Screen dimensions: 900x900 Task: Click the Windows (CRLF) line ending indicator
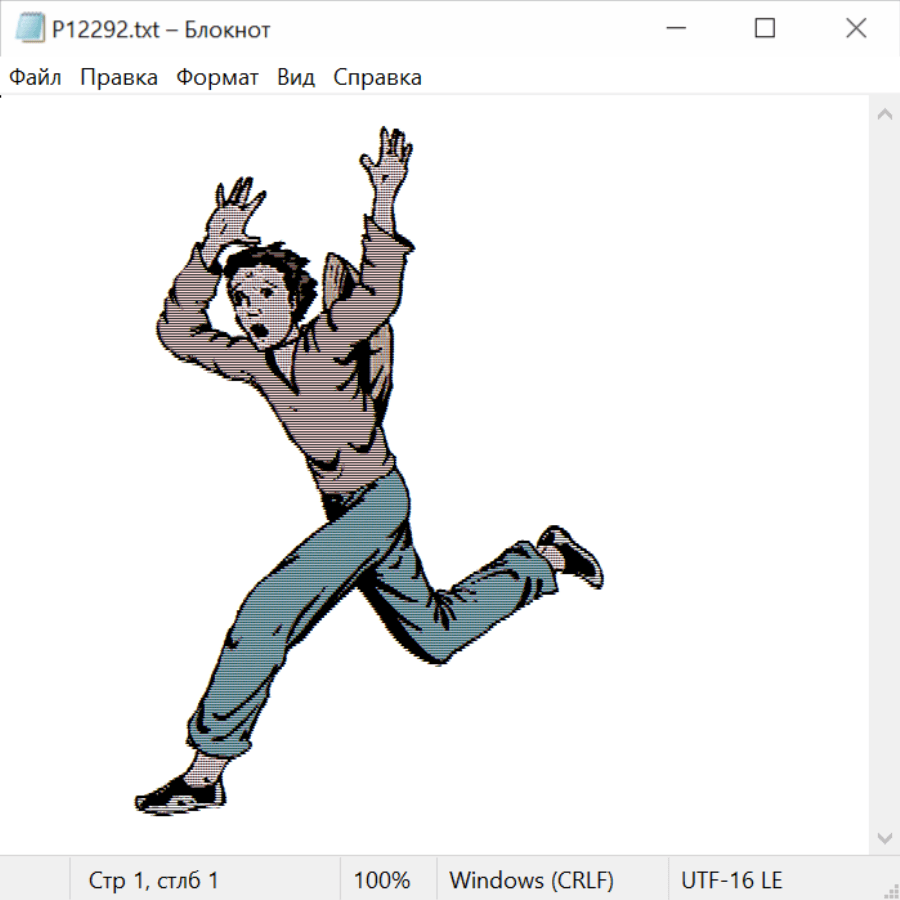click(531, 881)
